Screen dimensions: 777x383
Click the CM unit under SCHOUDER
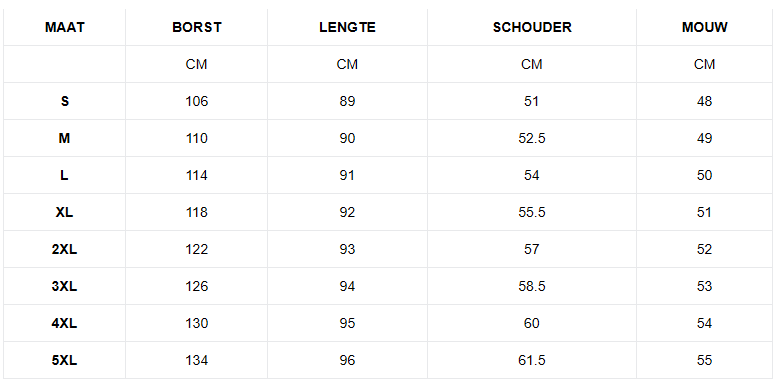[x=532, y=64]
